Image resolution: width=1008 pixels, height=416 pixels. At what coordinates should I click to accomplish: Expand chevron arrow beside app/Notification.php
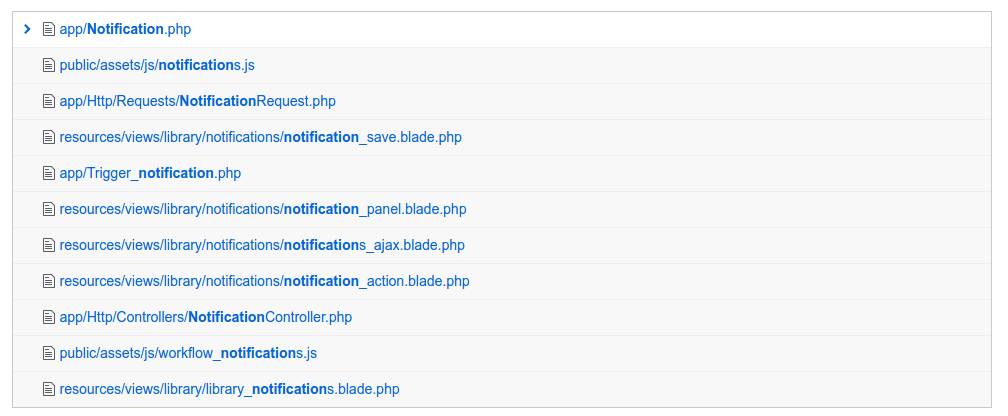tap(27, 30)
